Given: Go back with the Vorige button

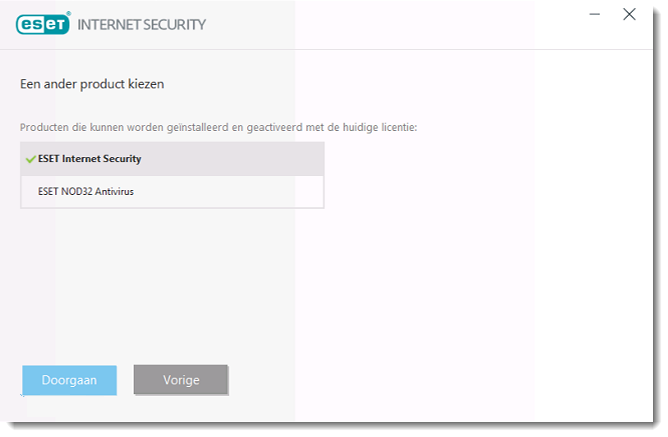Looking at the screenshot, I should pos(181,380).
